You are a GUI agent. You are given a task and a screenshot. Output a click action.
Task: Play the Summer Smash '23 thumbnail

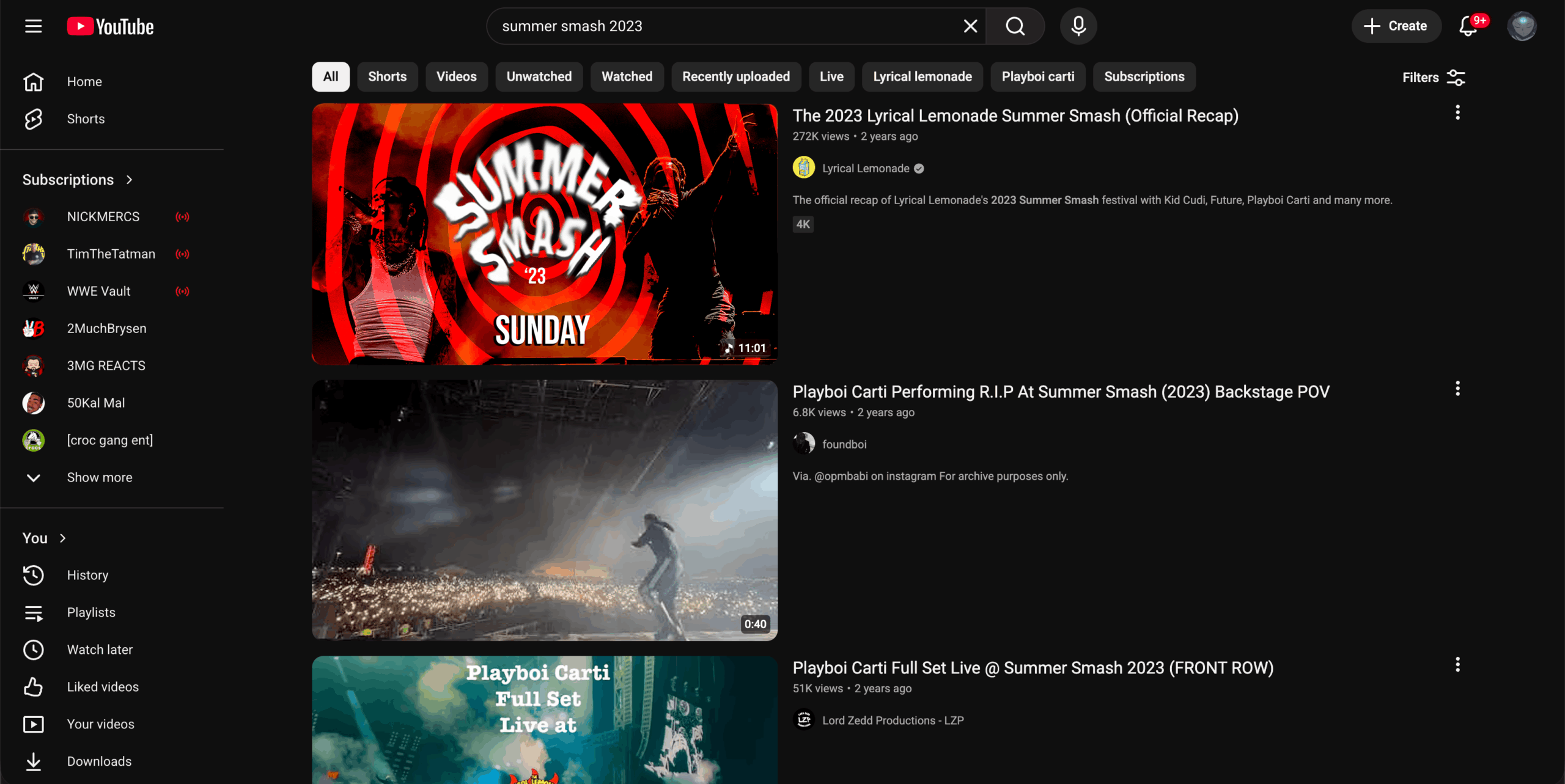[x=544, y=234]
